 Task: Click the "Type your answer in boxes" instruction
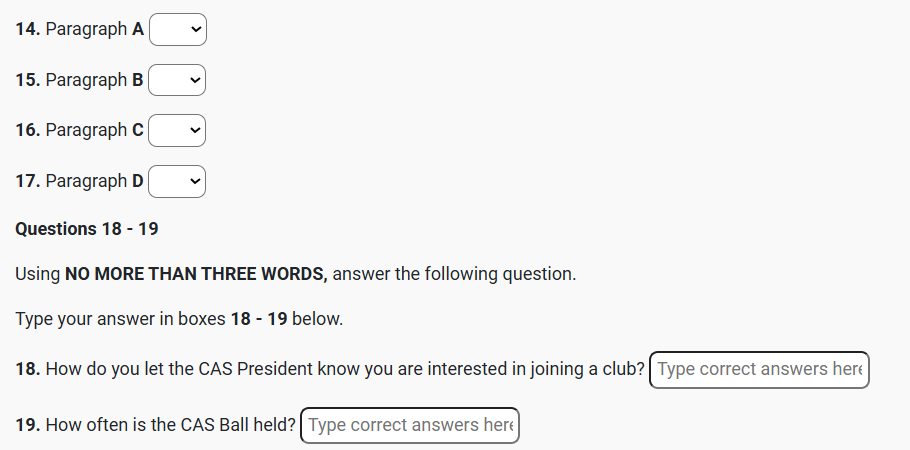[x=120, y=320]
